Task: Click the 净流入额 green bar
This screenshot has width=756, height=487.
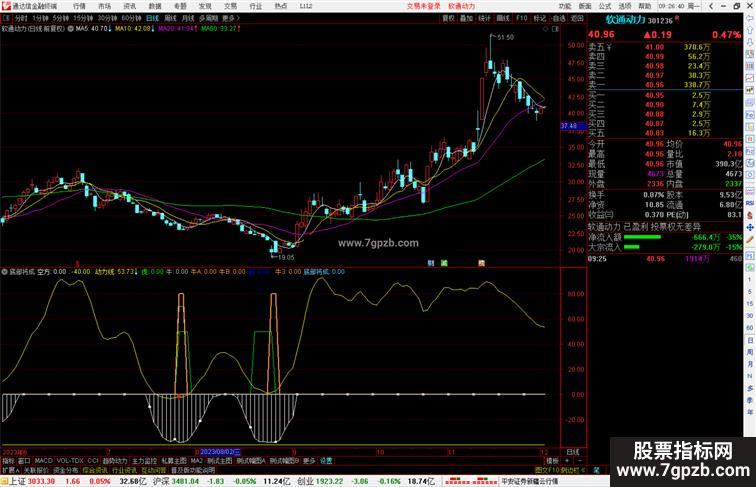Action: pyautogui.click(x=642, y=237)
